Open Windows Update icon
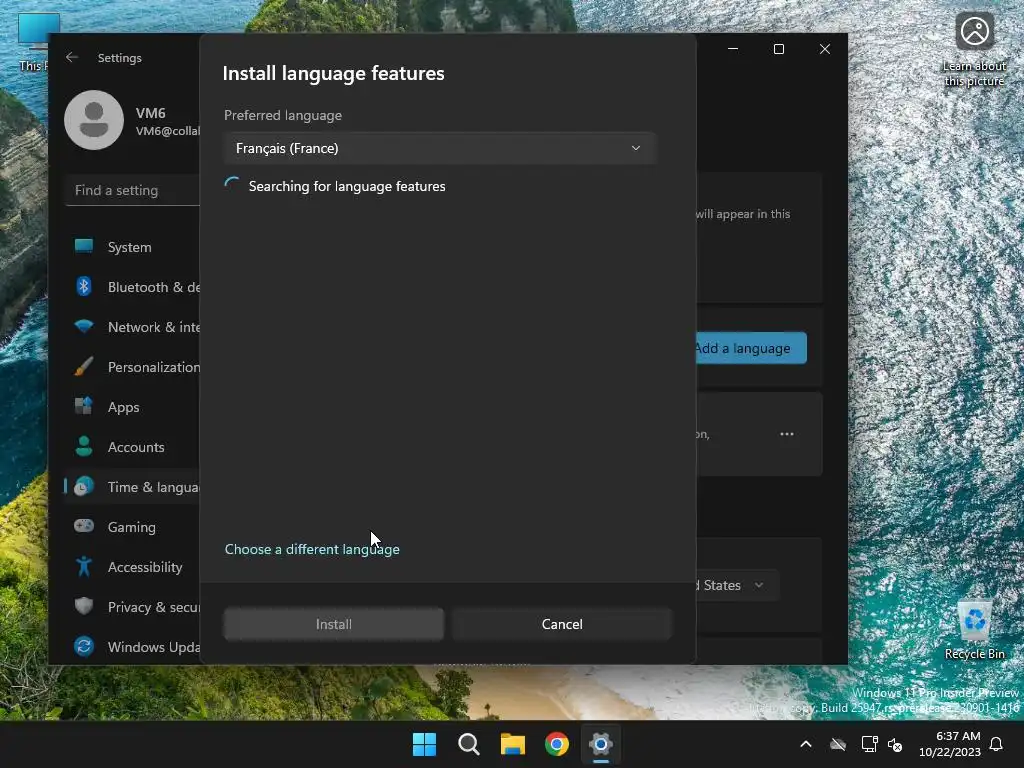Image resolution: width=1024 pixels, height=768 pixels. pos(84,647)
